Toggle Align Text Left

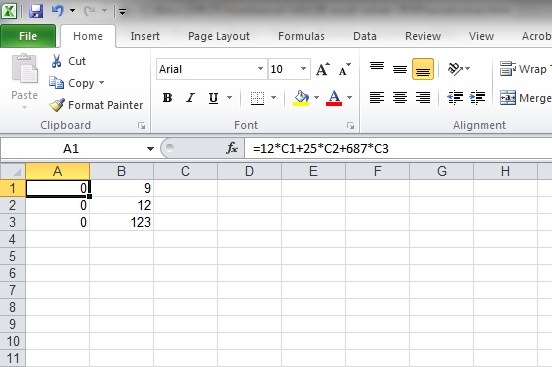click(x=377, y=98)
